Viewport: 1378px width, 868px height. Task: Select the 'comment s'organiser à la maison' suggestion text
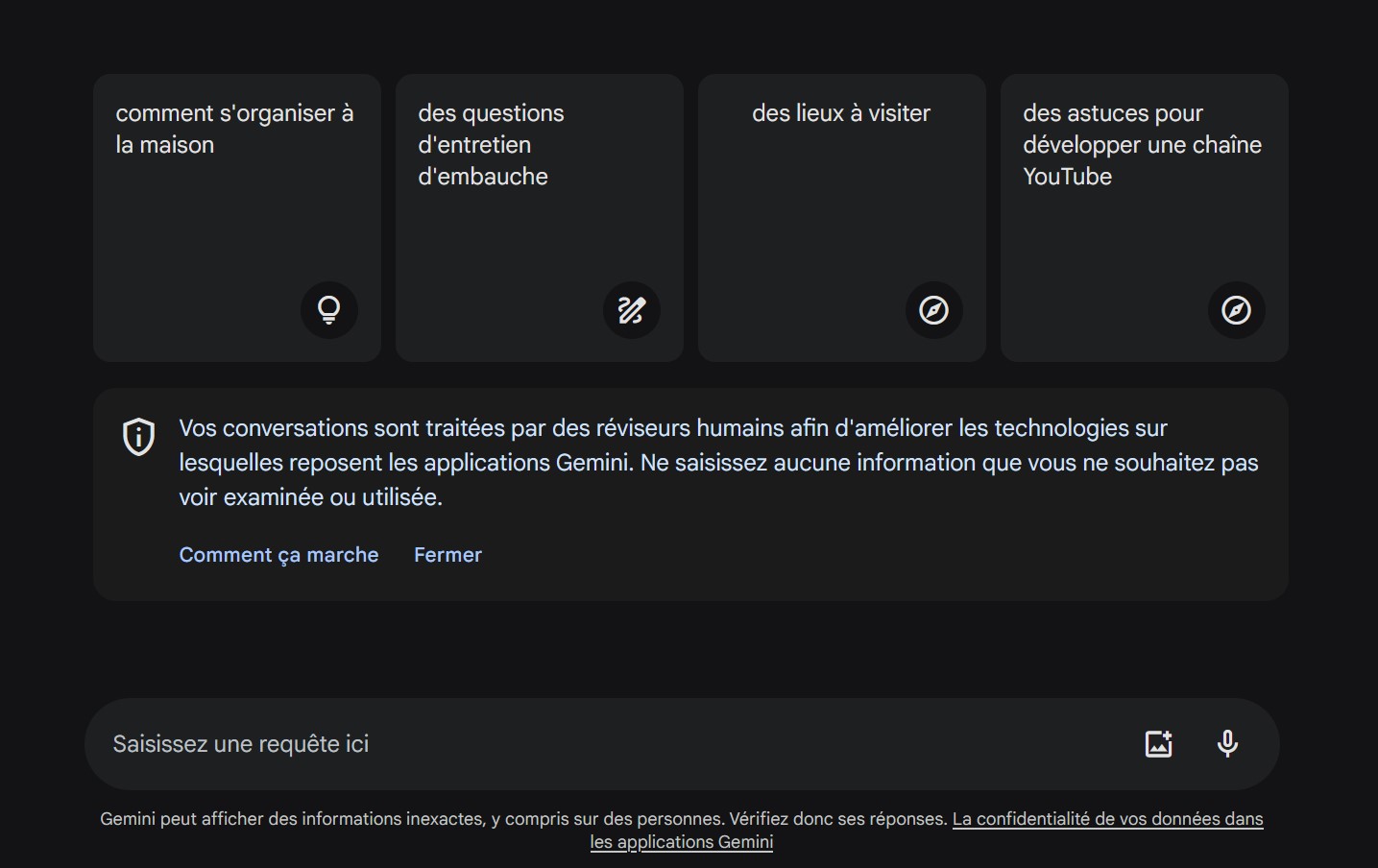pyautogui.click(x=234, y=129)
